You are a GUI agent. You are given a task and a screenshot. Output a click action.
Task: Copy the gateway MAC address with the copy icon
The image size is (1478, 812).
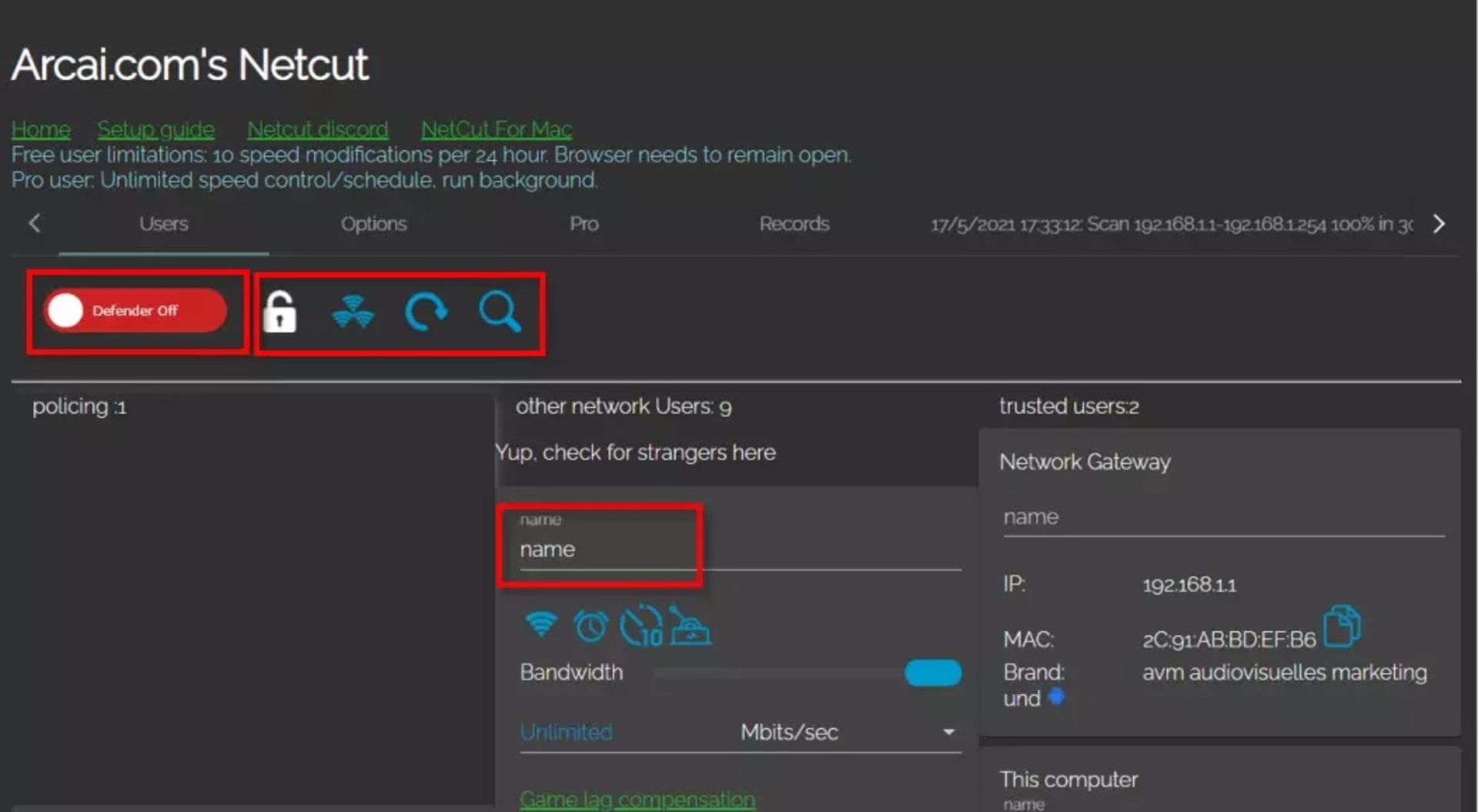[1342, 626]
